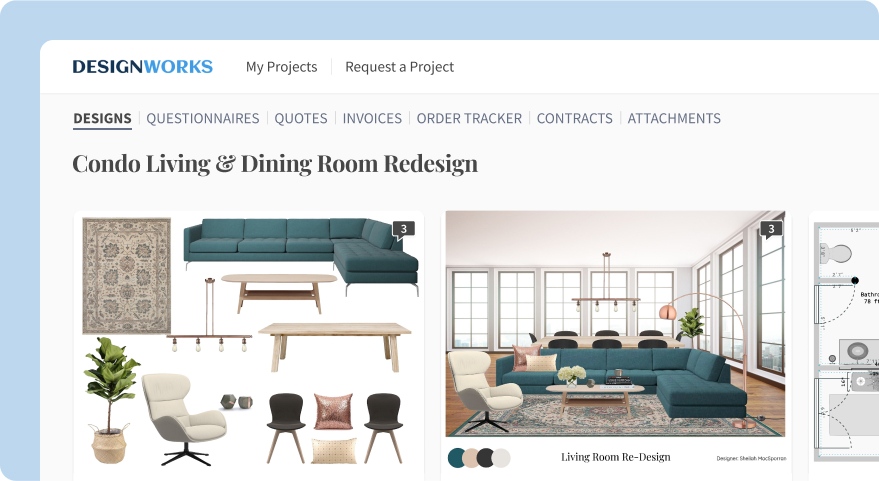Viewport: 879px width, 481px height.
Task: Select the dark gray color swatch
Action: point(485,457)
